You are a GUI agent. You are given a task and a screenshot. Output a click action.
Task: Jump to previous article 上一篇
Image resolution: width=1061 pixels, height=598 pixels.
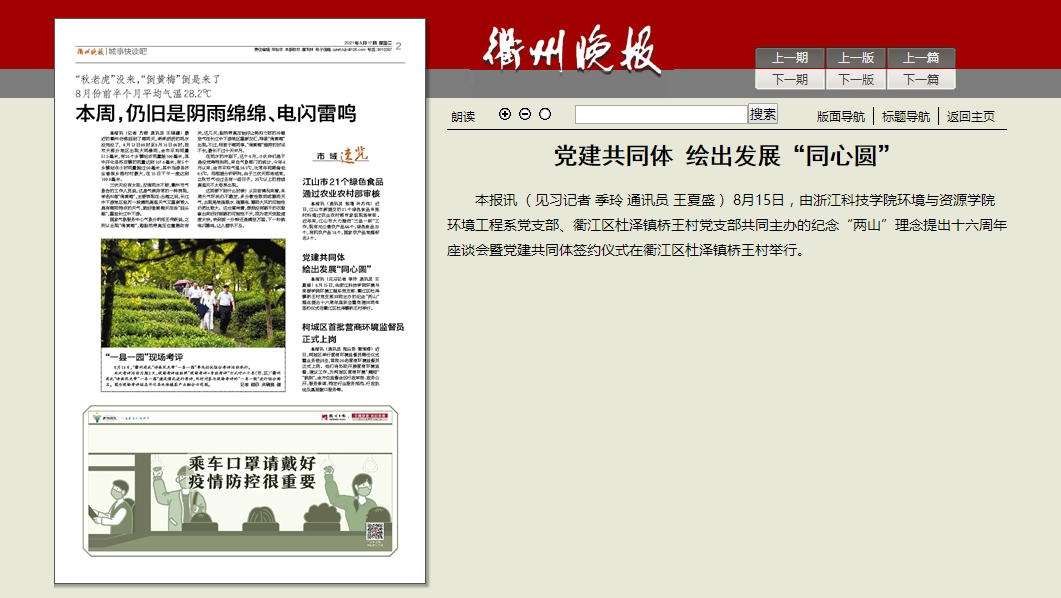(921, 58)
